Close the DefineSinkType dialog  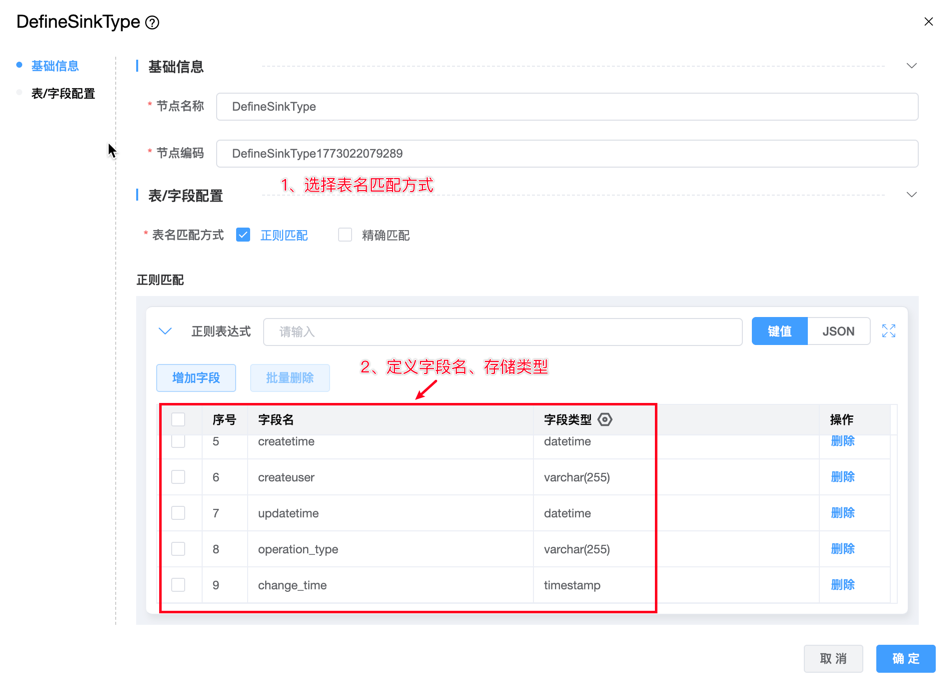point(928,22)
